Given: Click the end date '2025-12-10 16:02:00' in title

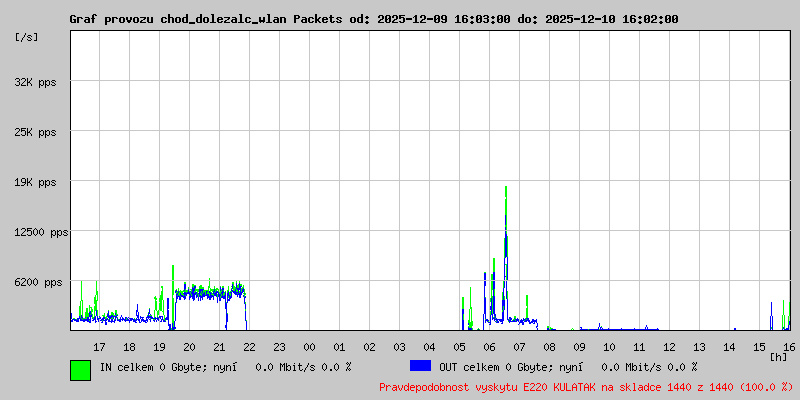Looking at the screenshot, I should click(612, 19).
